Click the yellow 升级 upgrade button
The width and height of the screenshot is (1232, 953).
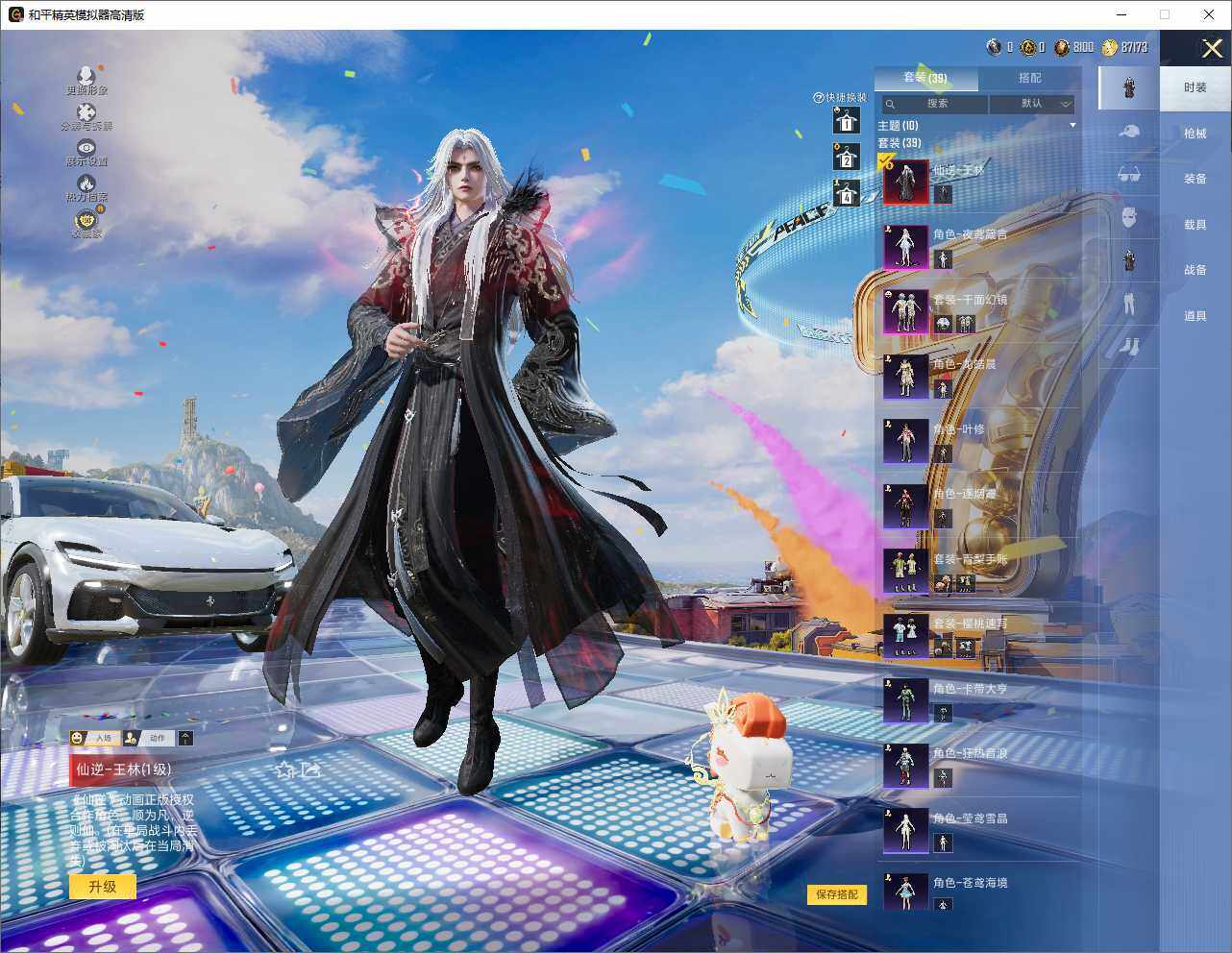[103, 887]
